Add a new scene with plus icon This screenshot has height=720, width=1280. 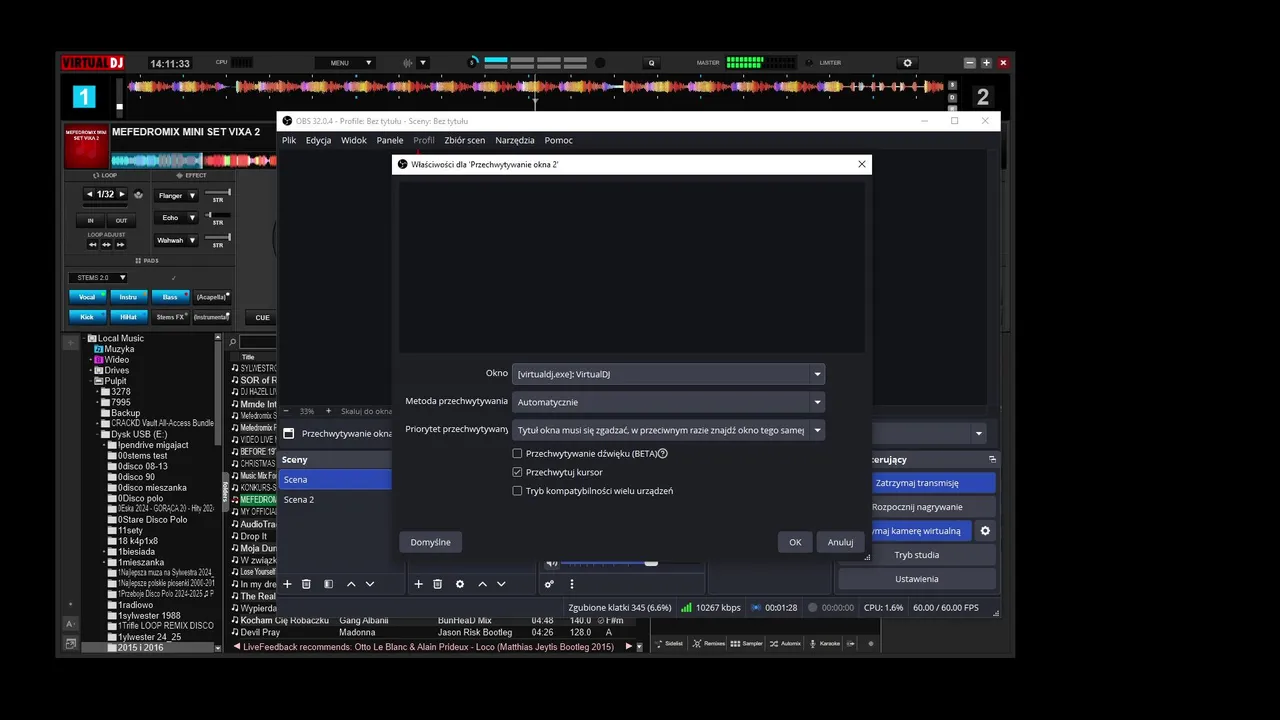[x=287, y=584]
